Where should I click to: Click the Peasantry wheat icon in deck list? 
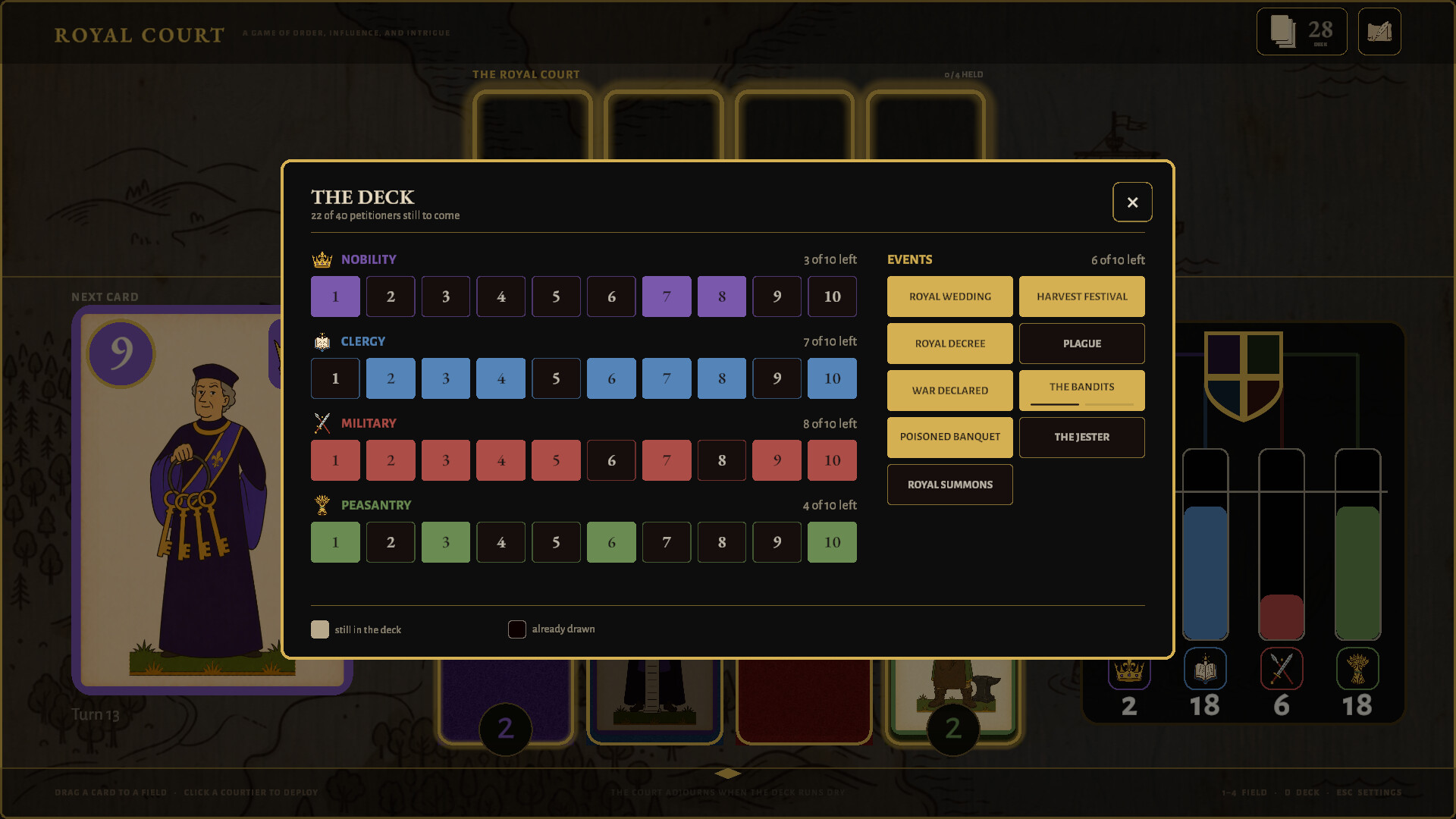tap(322, 505)
